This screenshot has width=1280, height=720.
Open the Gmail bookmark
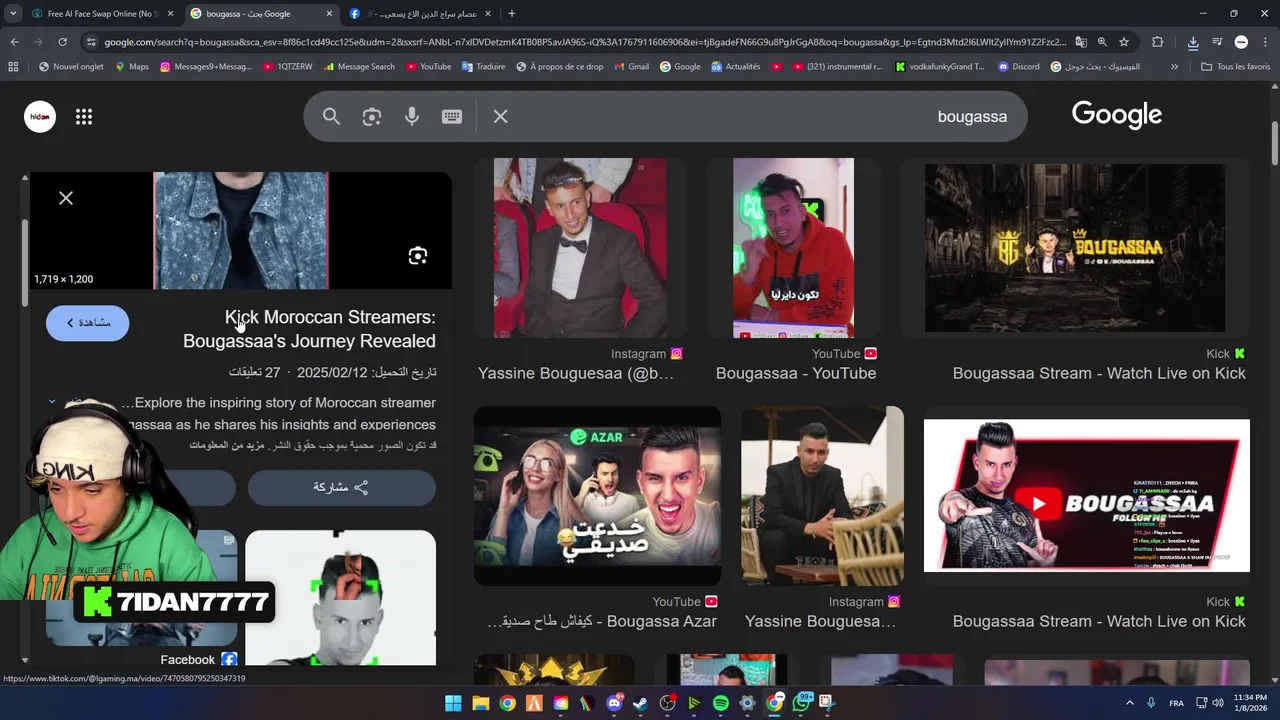[631, 67]
